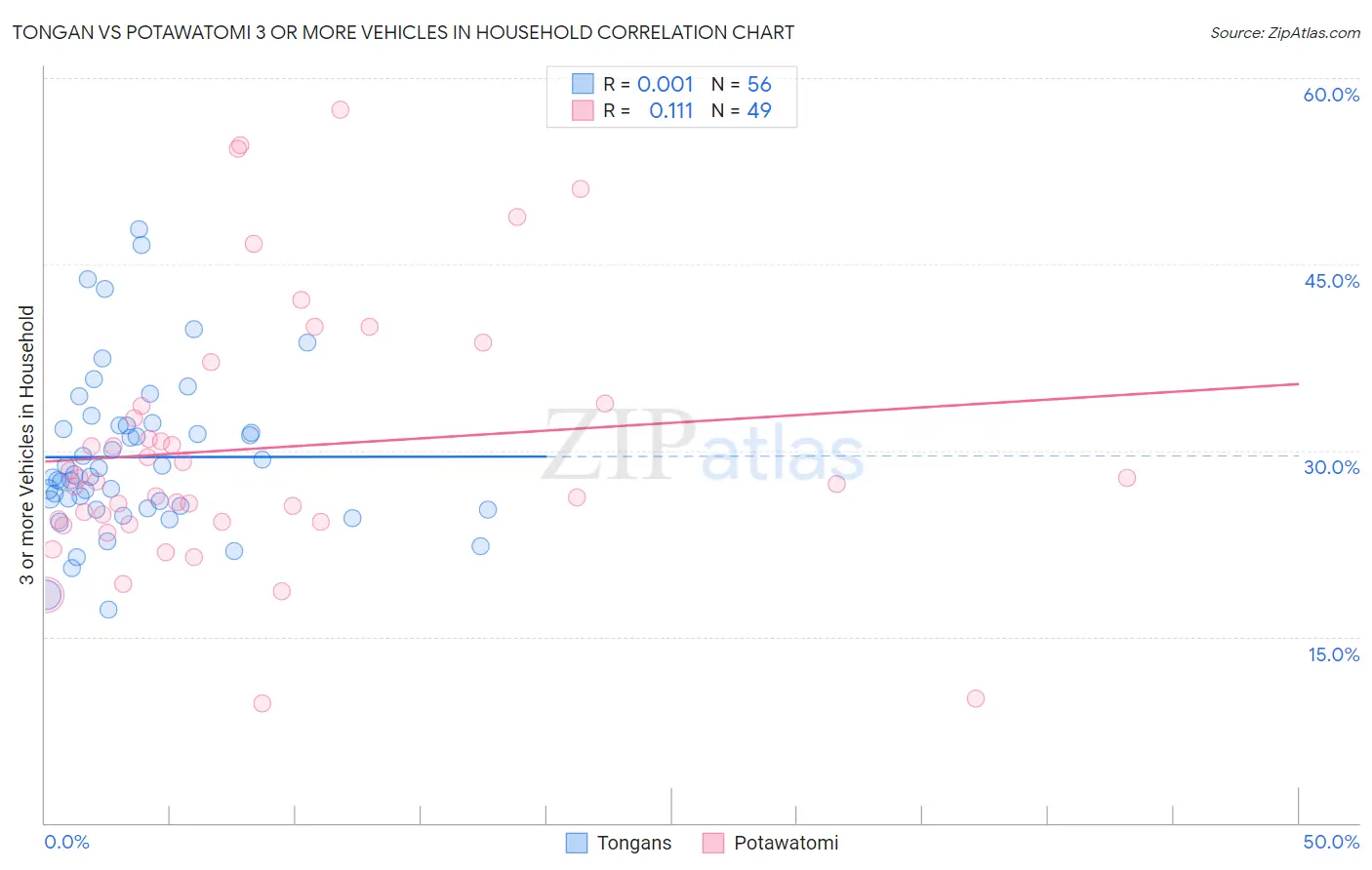Click the ZIPatlas watermark in chart center
This screenshot has height=870, width=1372.
(703, 447)
